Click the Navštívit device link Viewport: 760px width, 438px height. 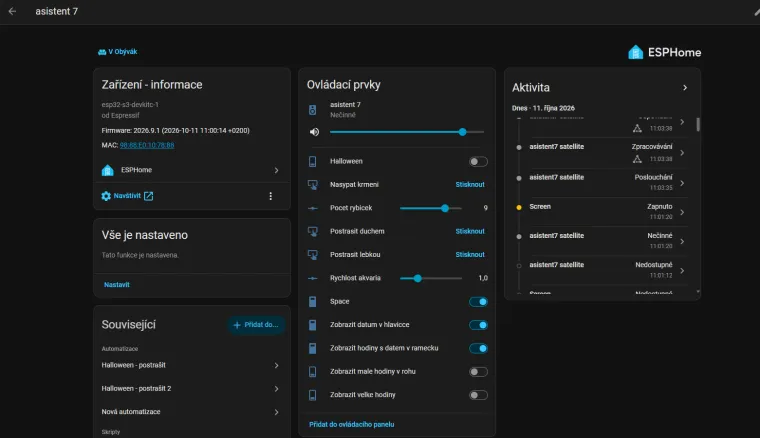[x=127, y=196]
